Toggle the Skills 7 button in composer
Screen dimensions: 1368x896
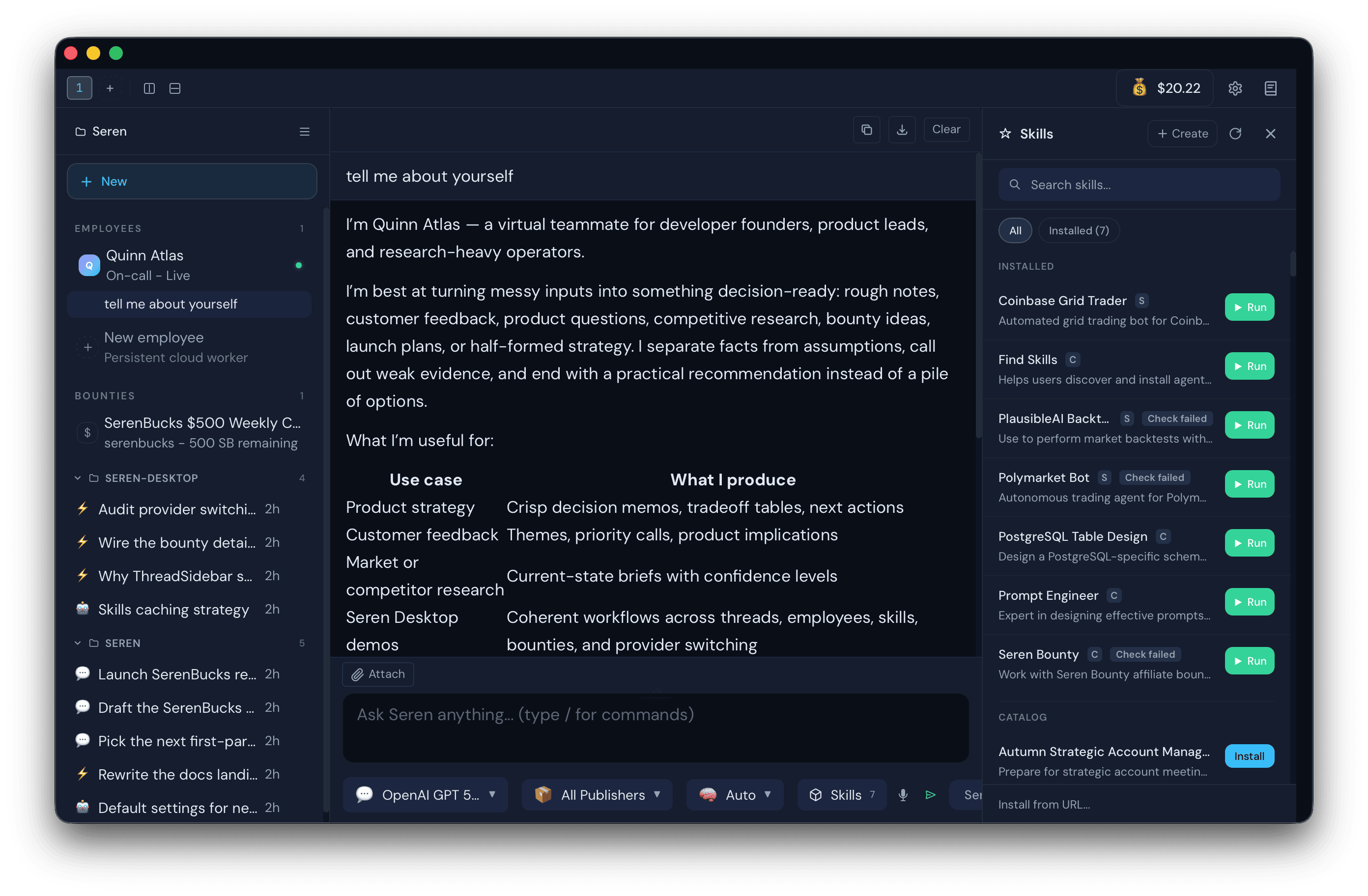[842, 794]
